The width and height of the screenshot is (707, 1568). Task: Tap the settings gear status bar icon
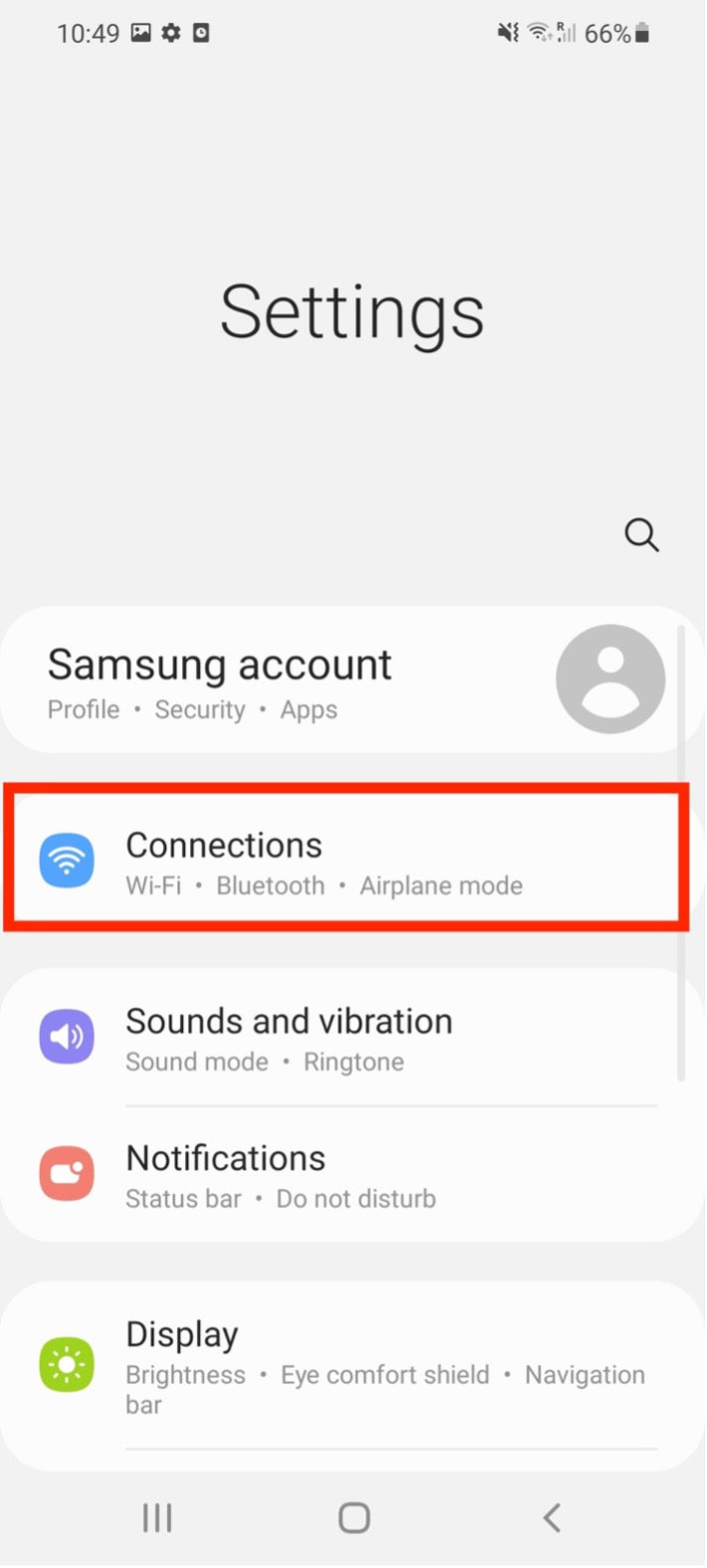tap(171, 33)
